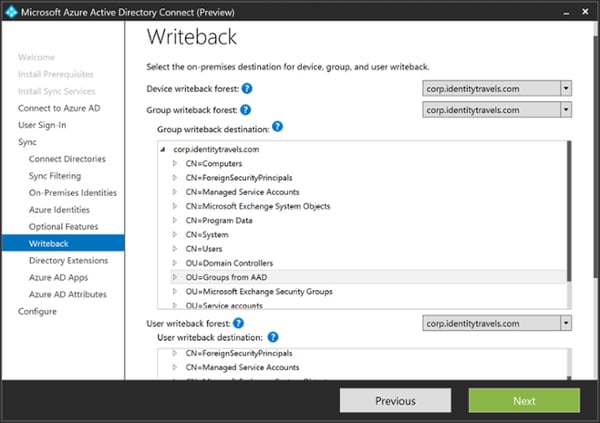This screenshot has width=600, height=423.
Task: Go to User Sign-In step
Action: (x=42, y=125)
